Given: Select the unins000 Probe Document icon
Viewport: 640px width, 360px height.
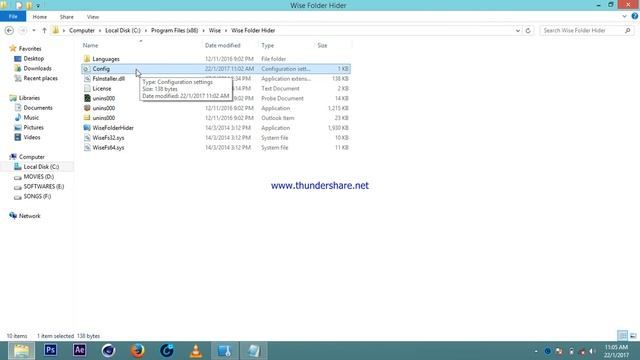Looking at the screenshot, I should click(87, 98).
